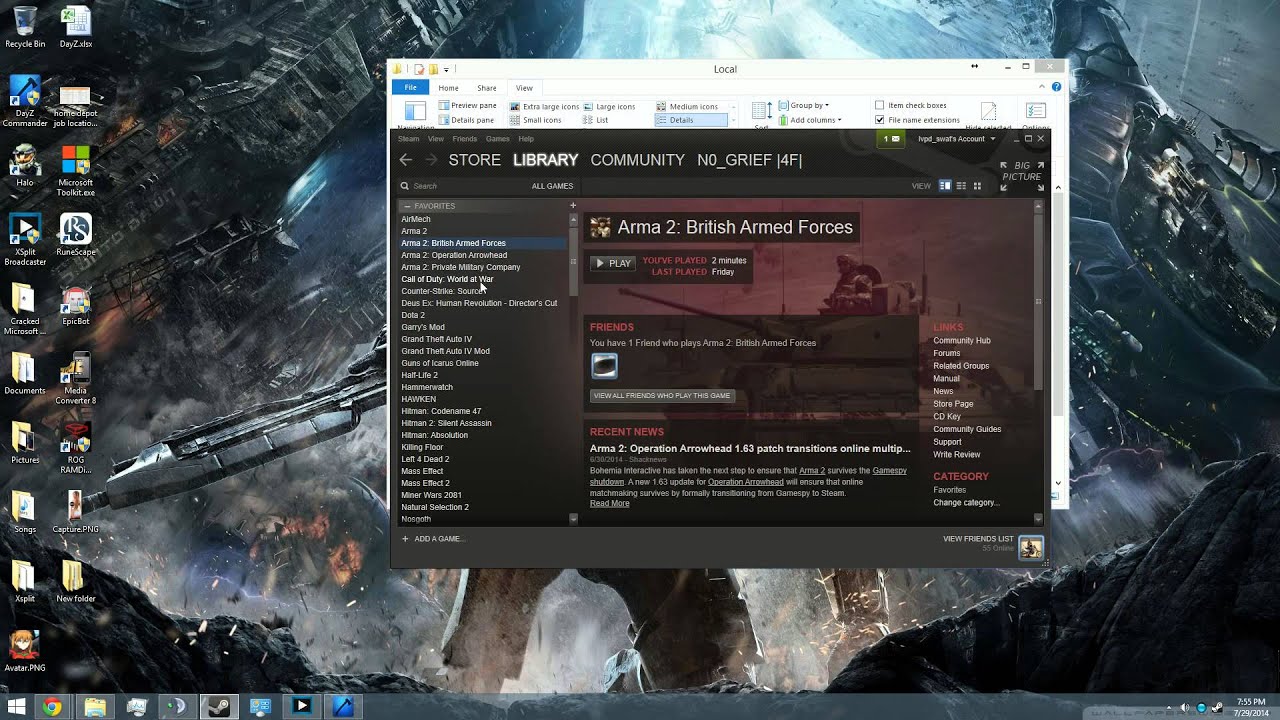The image size is (1280, 720).
Task: Go to the STORE tab in Steam
Action: pyautogui.click(x=474, y=160)
